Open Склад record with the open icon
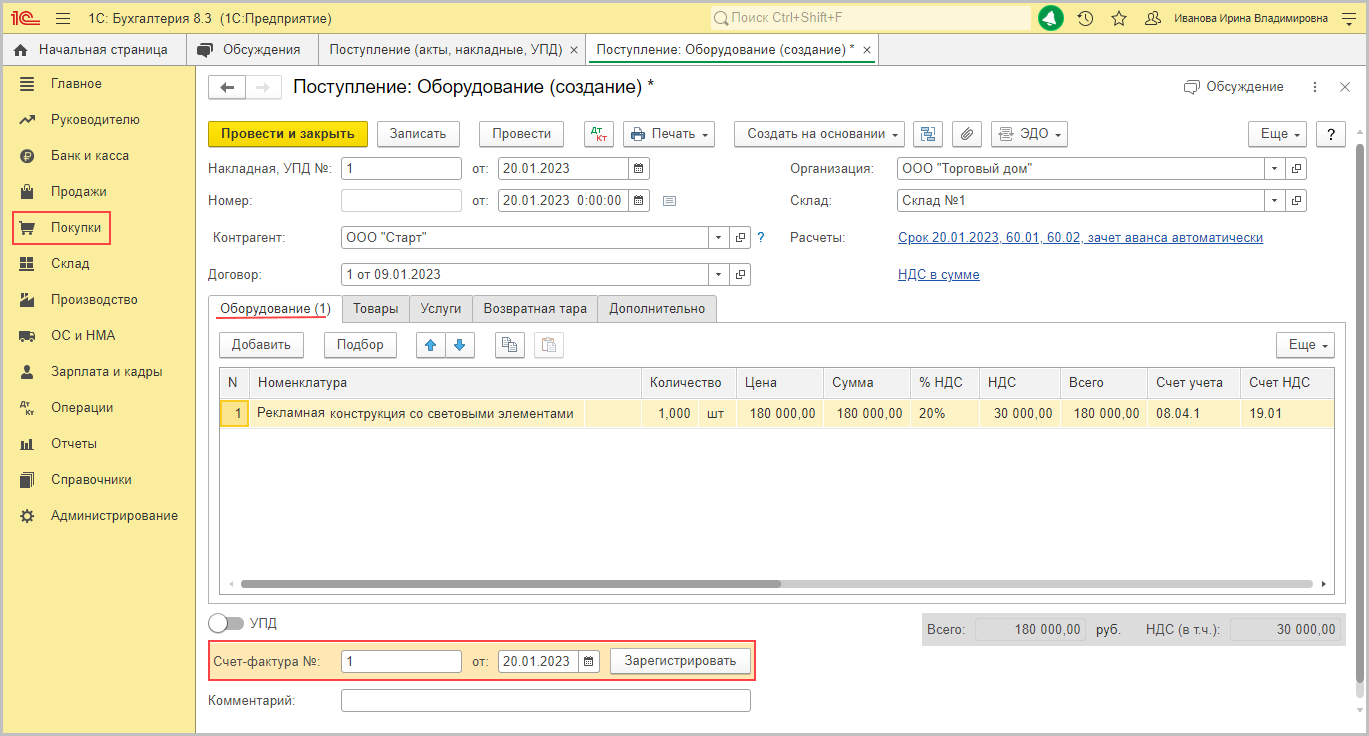1369x736 pixels. coord(1296,200)
